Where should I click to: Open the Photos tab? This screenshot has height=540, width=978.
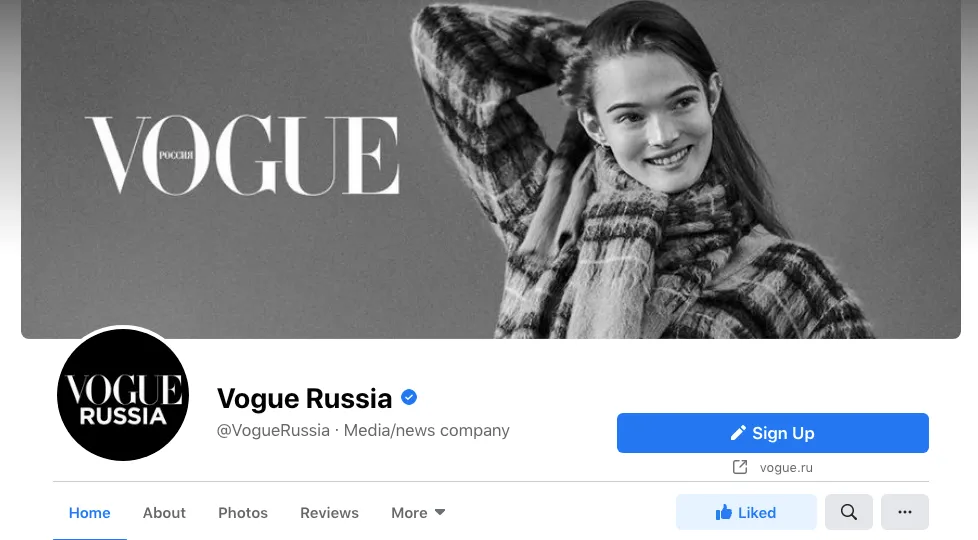point(243,513)
